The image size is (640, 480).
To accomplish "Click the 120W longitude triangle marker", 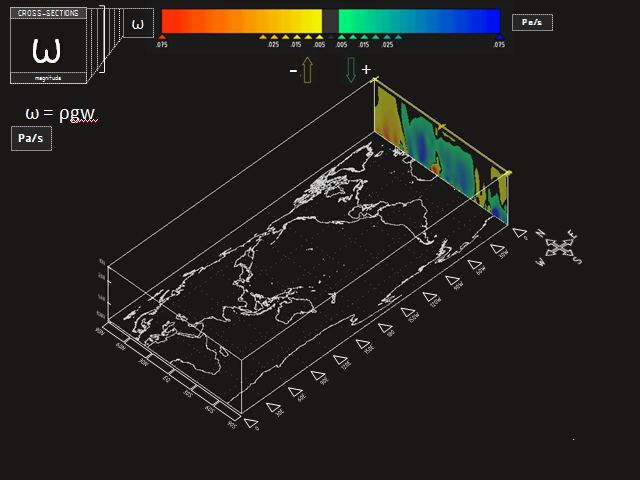I will click(430, 295).
